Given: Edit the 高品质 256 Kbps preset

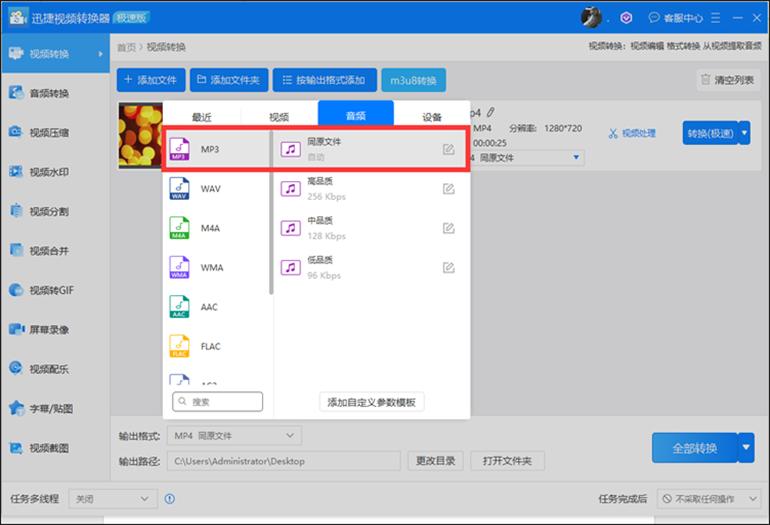Looking at the screenshot, I should [x=448, y=189].
